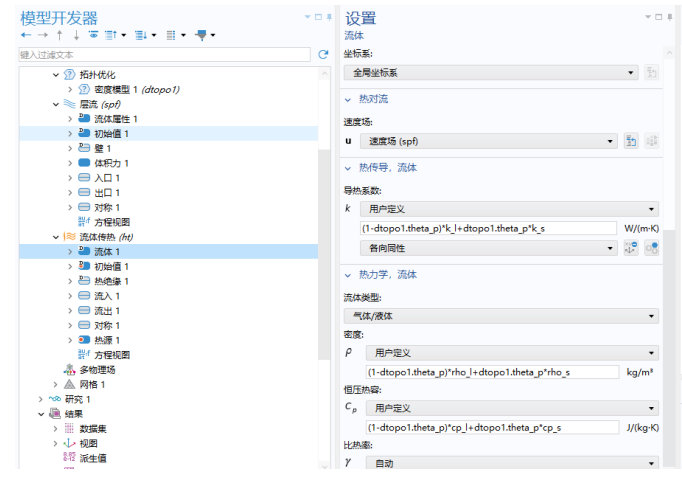Click the 研究 1 study icon
This screenshot has width=682, height=481.
pos(55,399)
